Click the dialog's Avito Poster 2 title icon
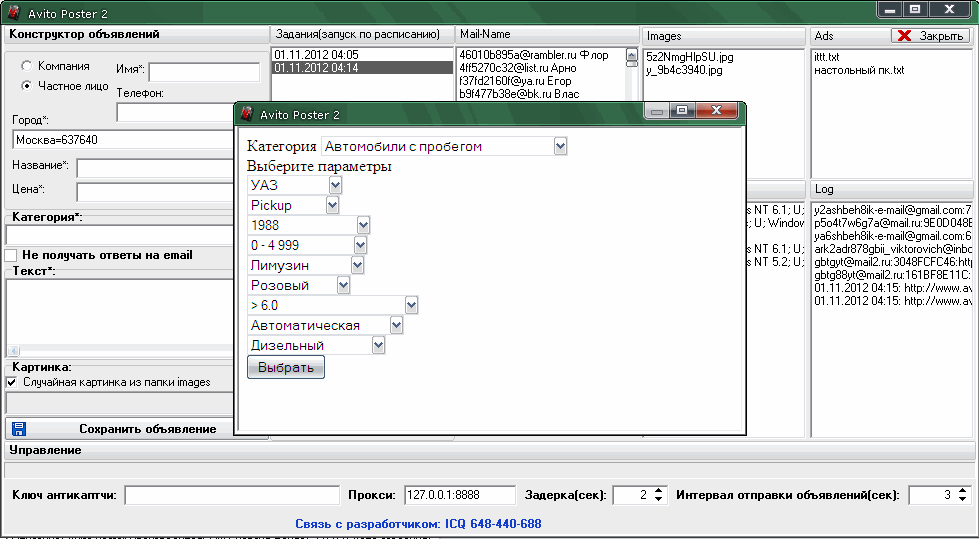This screenshot has height=539, width=979. tap(248, 114)
